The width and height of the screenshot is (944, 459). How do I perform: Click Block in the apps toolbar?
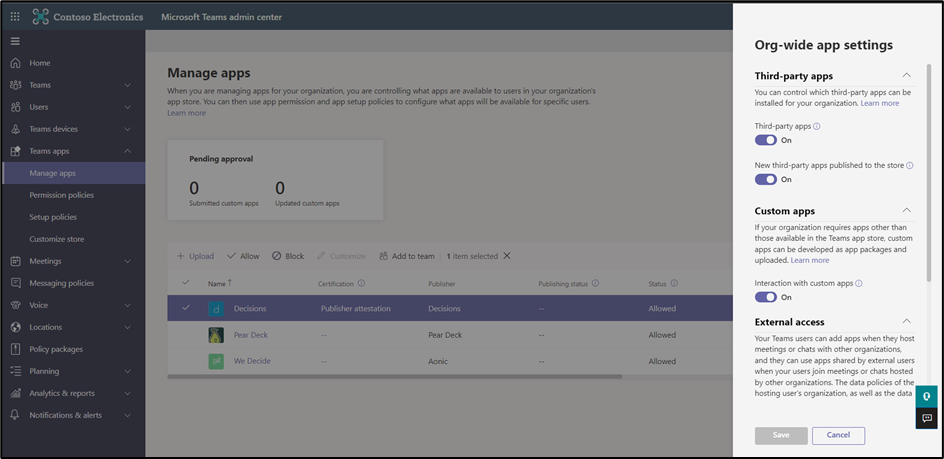click(288, 256)
